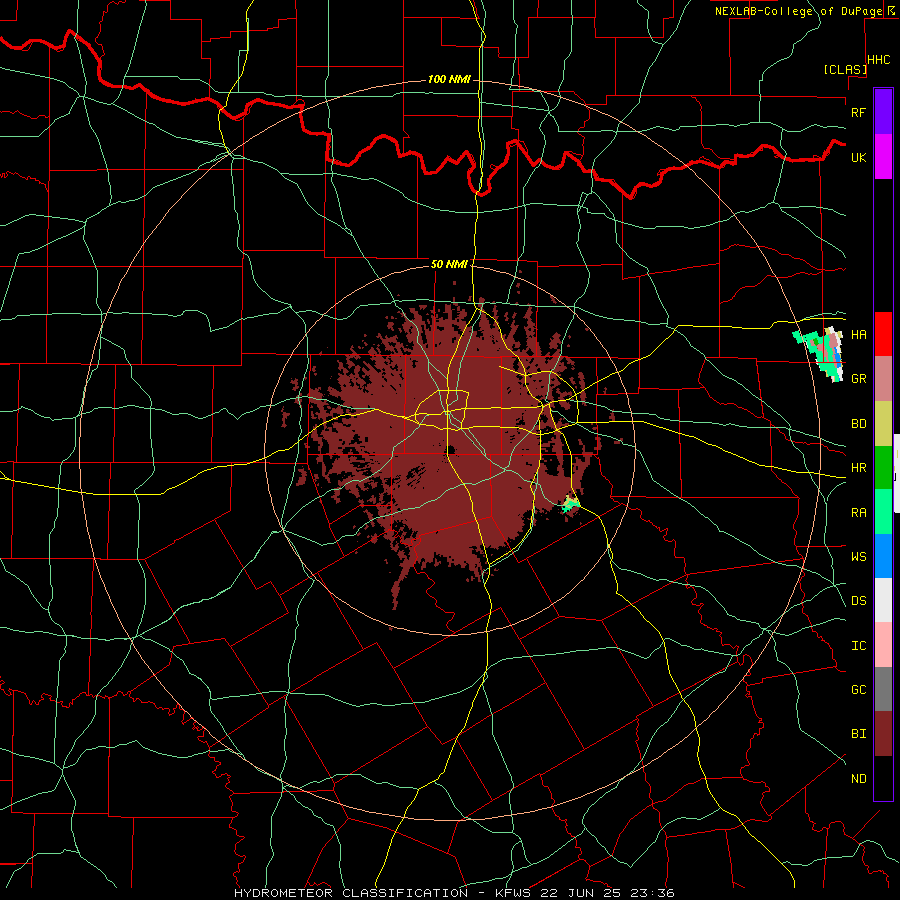Select the gray GC legend swatch
This screenshot has width=900, height=900.
click(883, 689)
